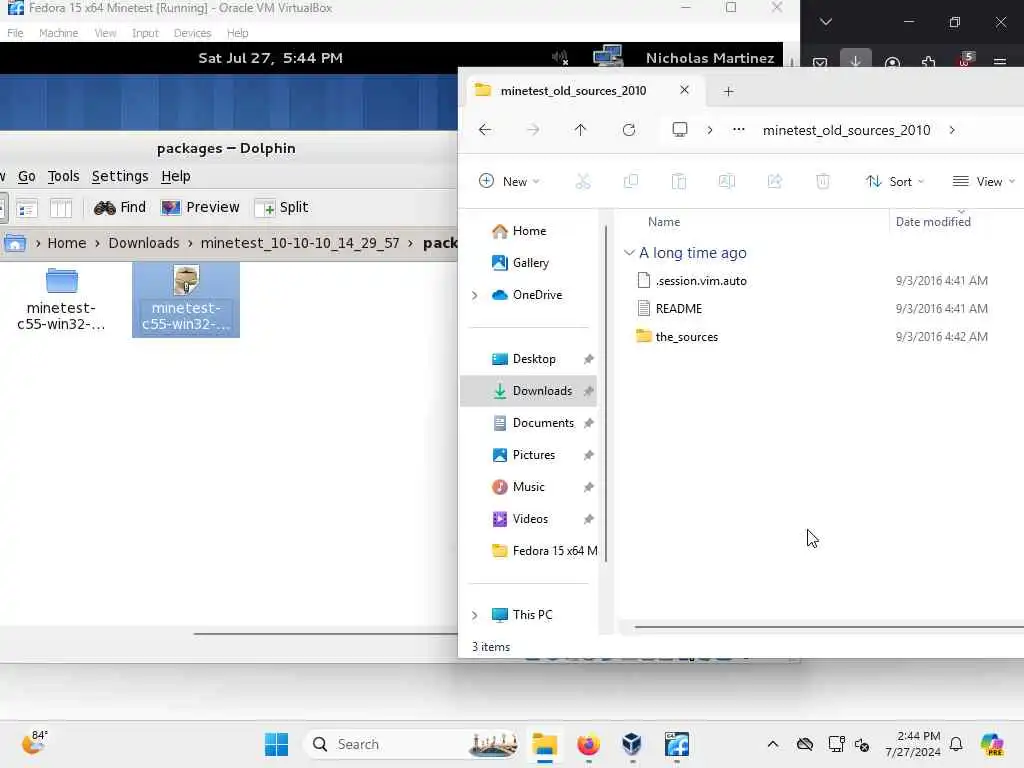Add a new Explorer tab
Viewport: 1024px width, 768px height.
pyautogui.click(x=728, y=91)
